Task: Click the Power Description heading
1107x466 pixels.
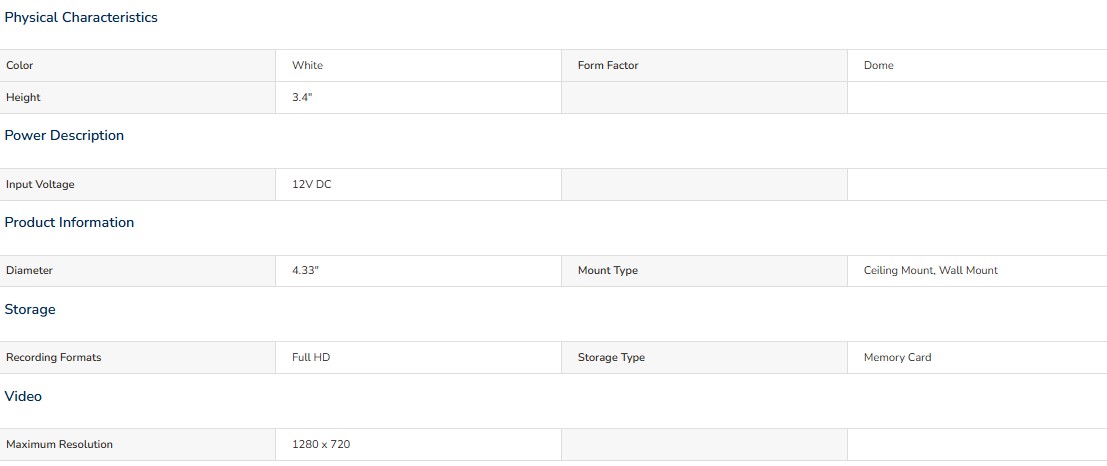Action: coord(64,136)
